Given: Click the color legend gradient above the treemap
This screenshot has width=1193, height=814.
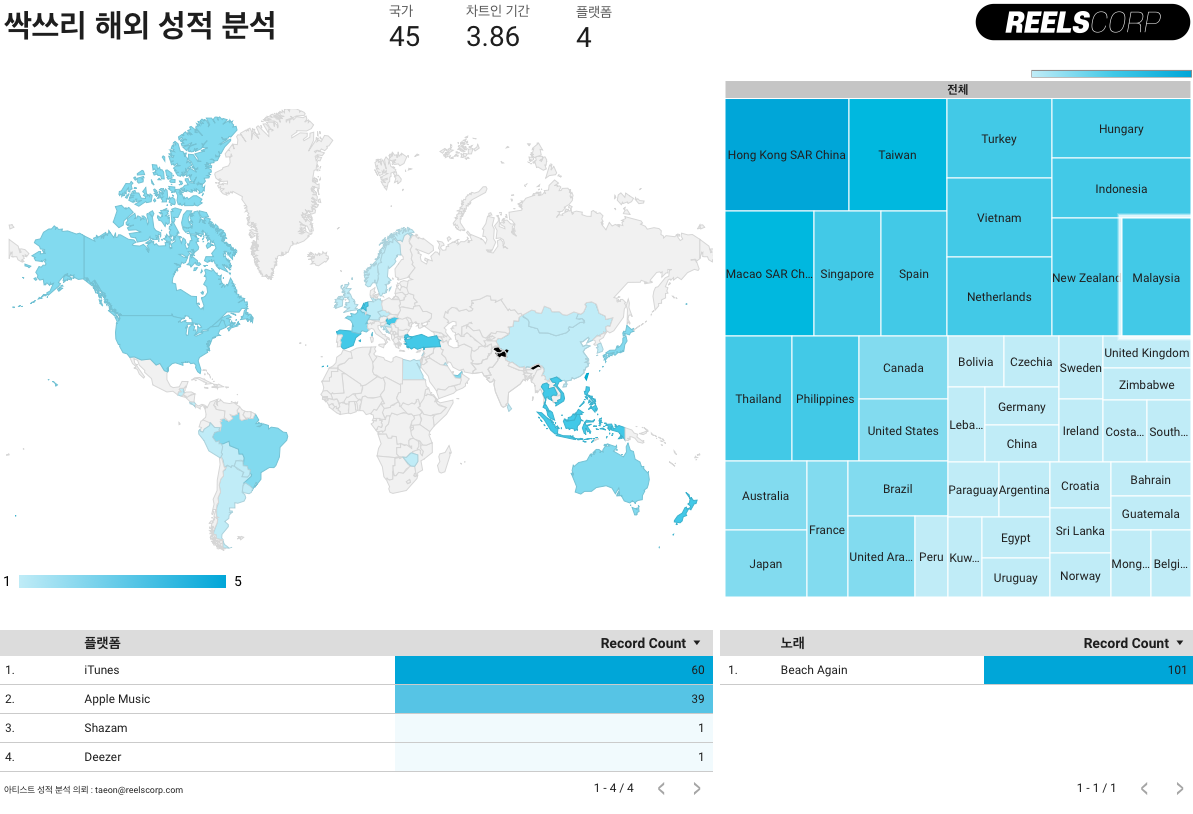Looking at the screenshot, I should [x=1110, y=73].
